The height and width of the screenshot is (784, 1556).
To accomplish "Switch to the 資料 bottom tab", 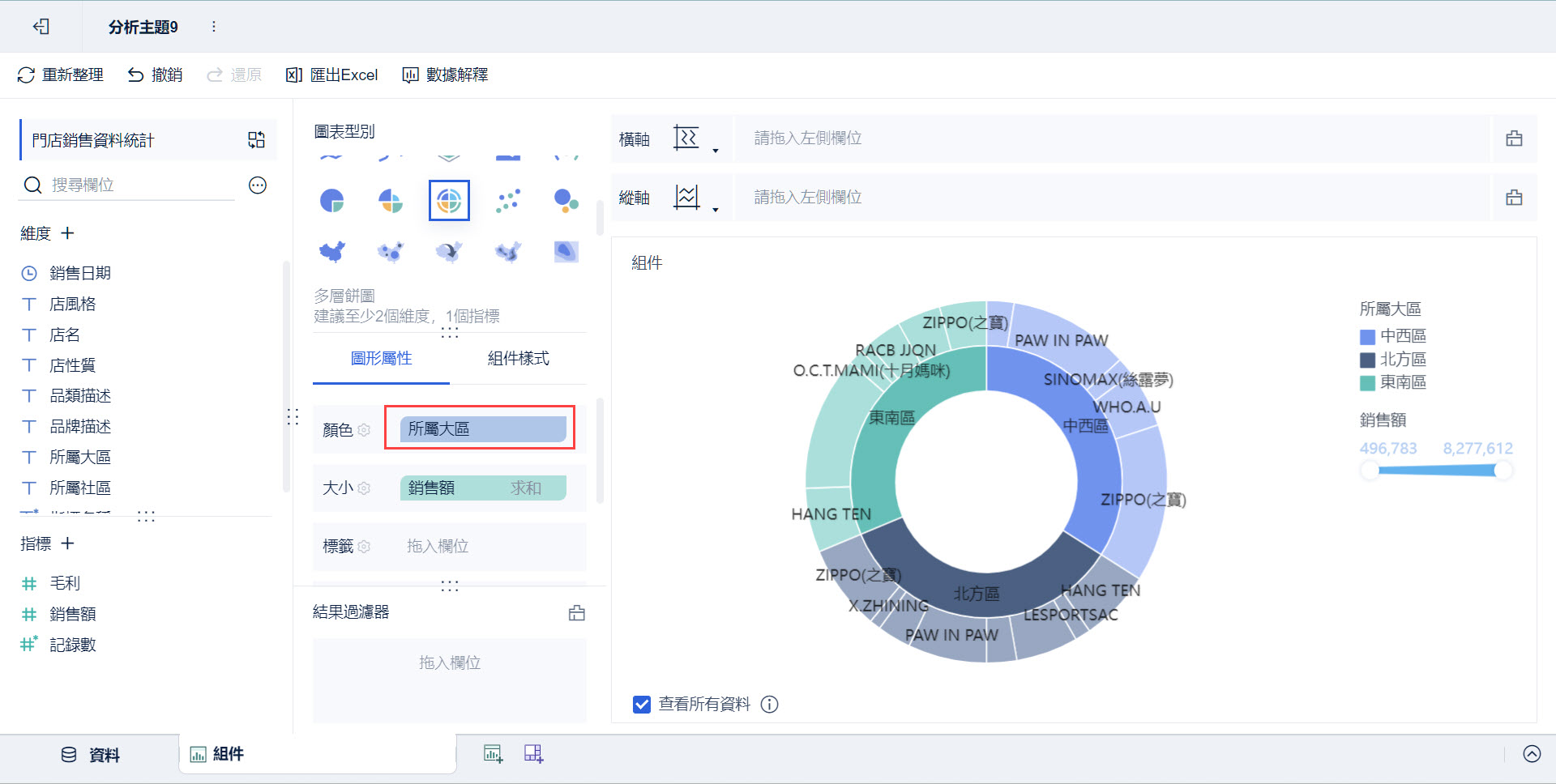I will pos(91,755).
